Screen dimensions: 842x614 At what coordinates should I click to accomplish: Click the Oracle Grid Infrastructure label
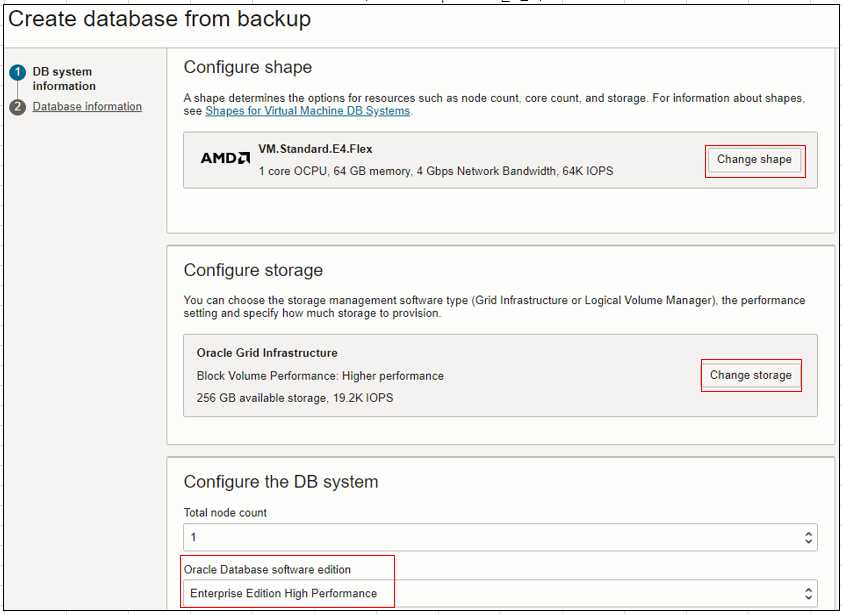(267, 353)
